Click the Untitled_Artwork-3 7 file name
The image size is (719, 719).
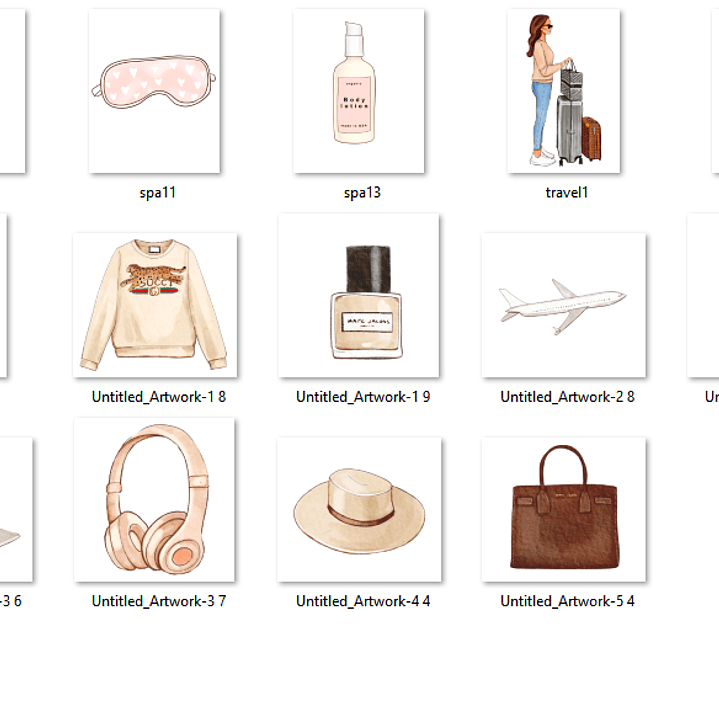pos(158,601)
